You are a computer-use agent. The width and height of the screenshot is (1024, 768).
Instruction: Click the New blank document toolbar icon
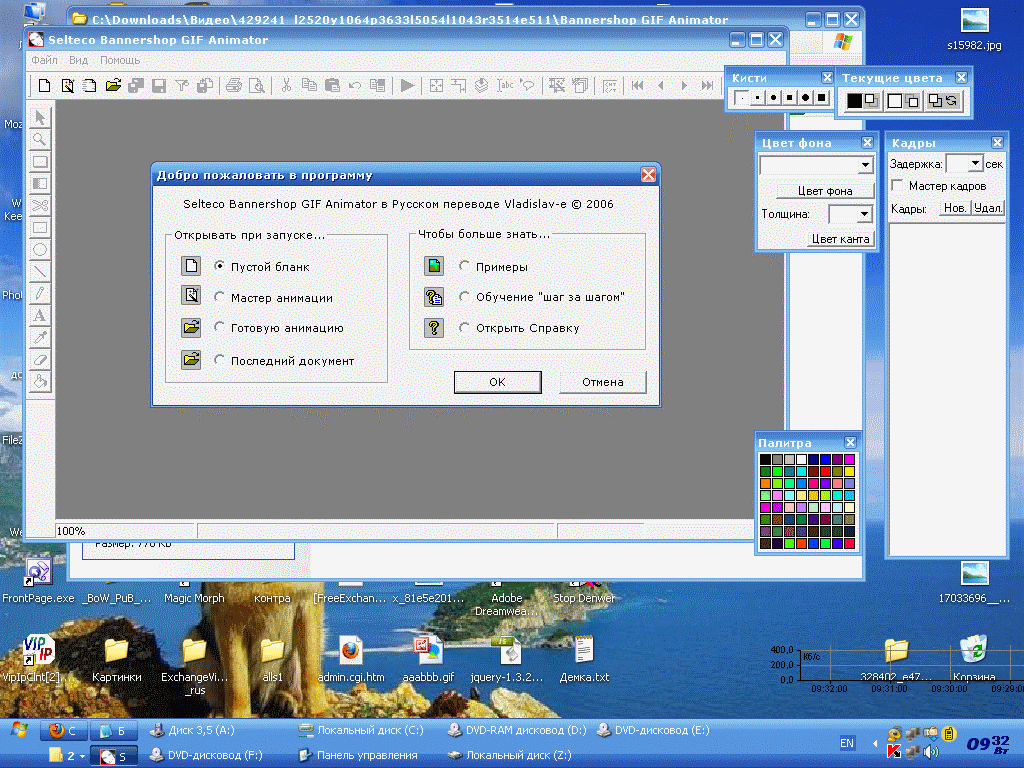[45, 86]
